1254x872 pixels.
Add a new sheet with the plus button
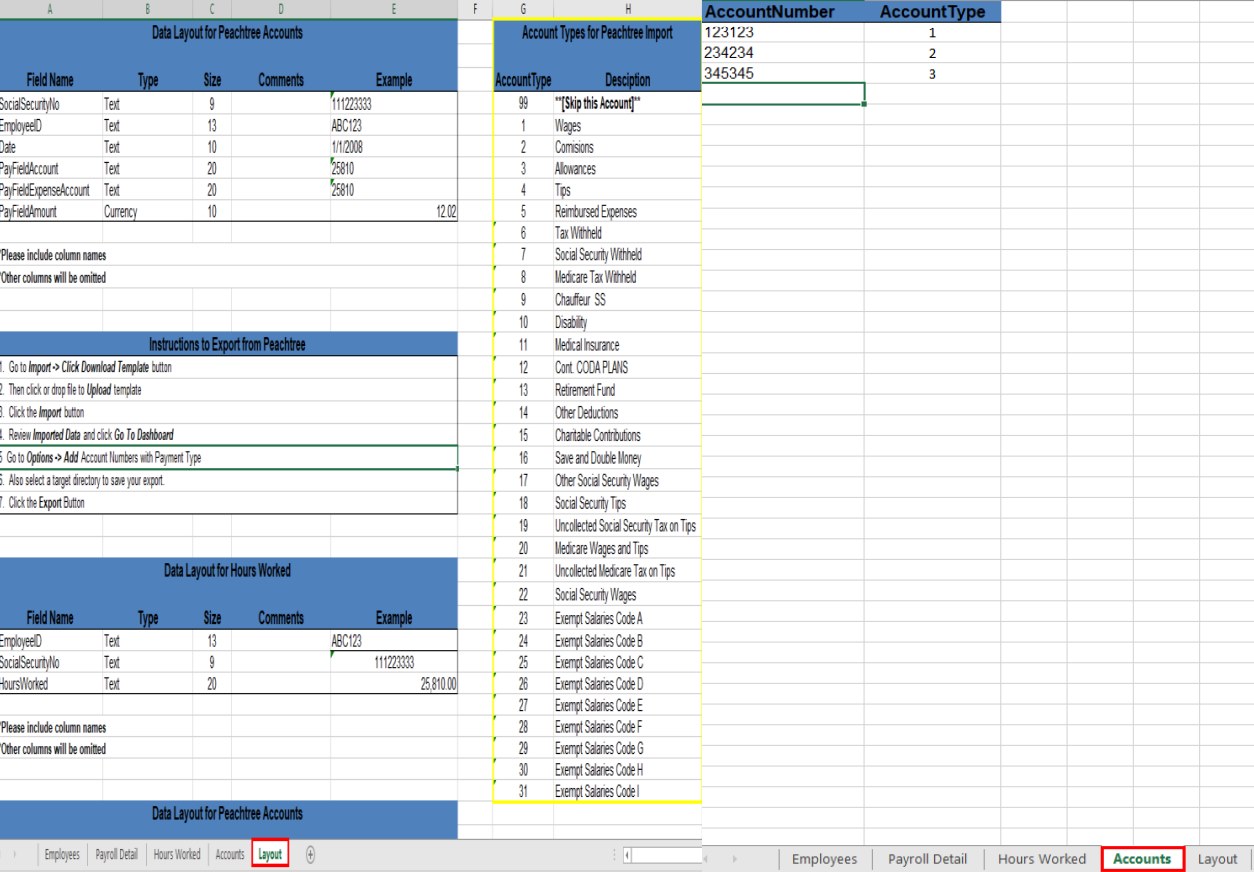tap(311, 855)
